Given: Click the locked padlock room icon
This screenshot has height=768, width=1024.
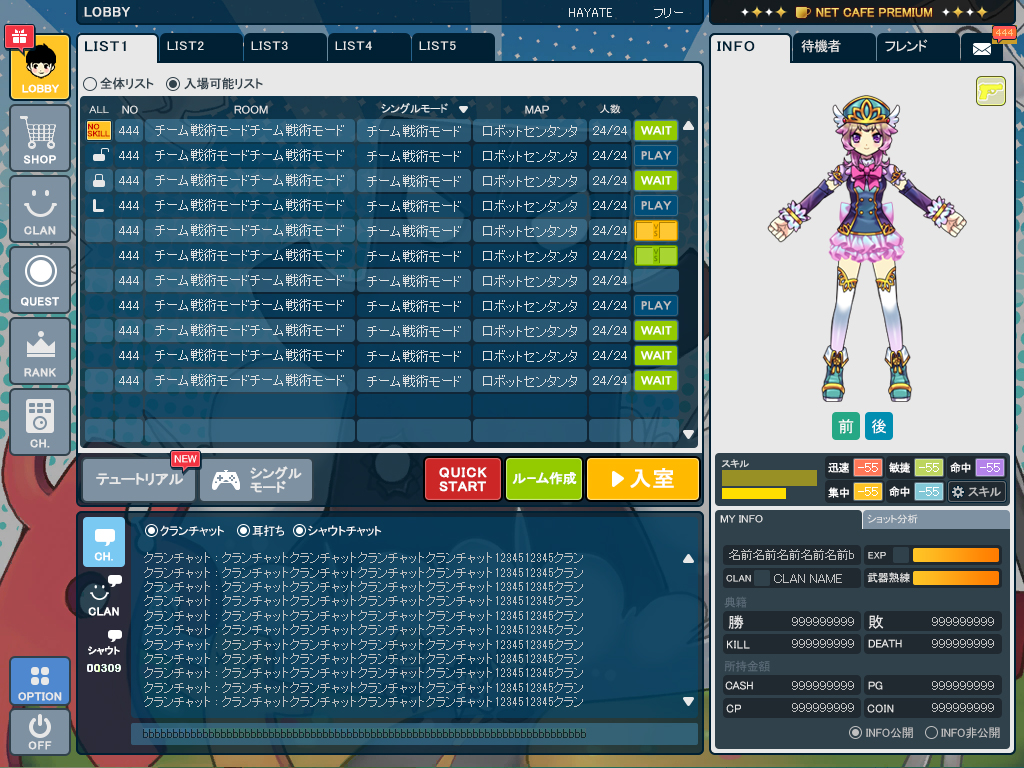Looking at the screenshot, I should pyautogui.click(x=99, y=180).
